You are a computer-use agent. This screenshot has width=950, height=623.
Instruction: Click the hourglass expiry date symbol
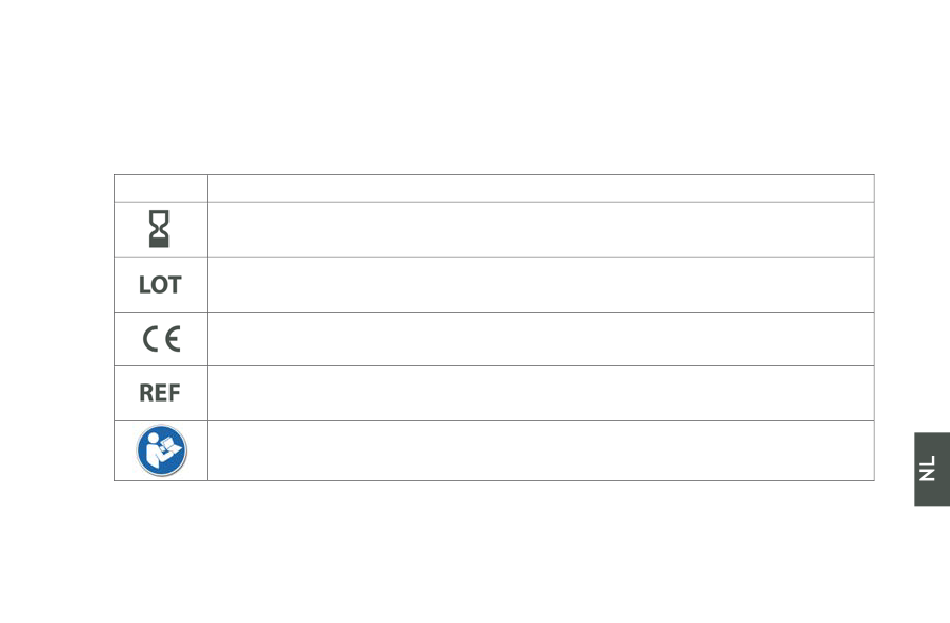tap(159, 229)
